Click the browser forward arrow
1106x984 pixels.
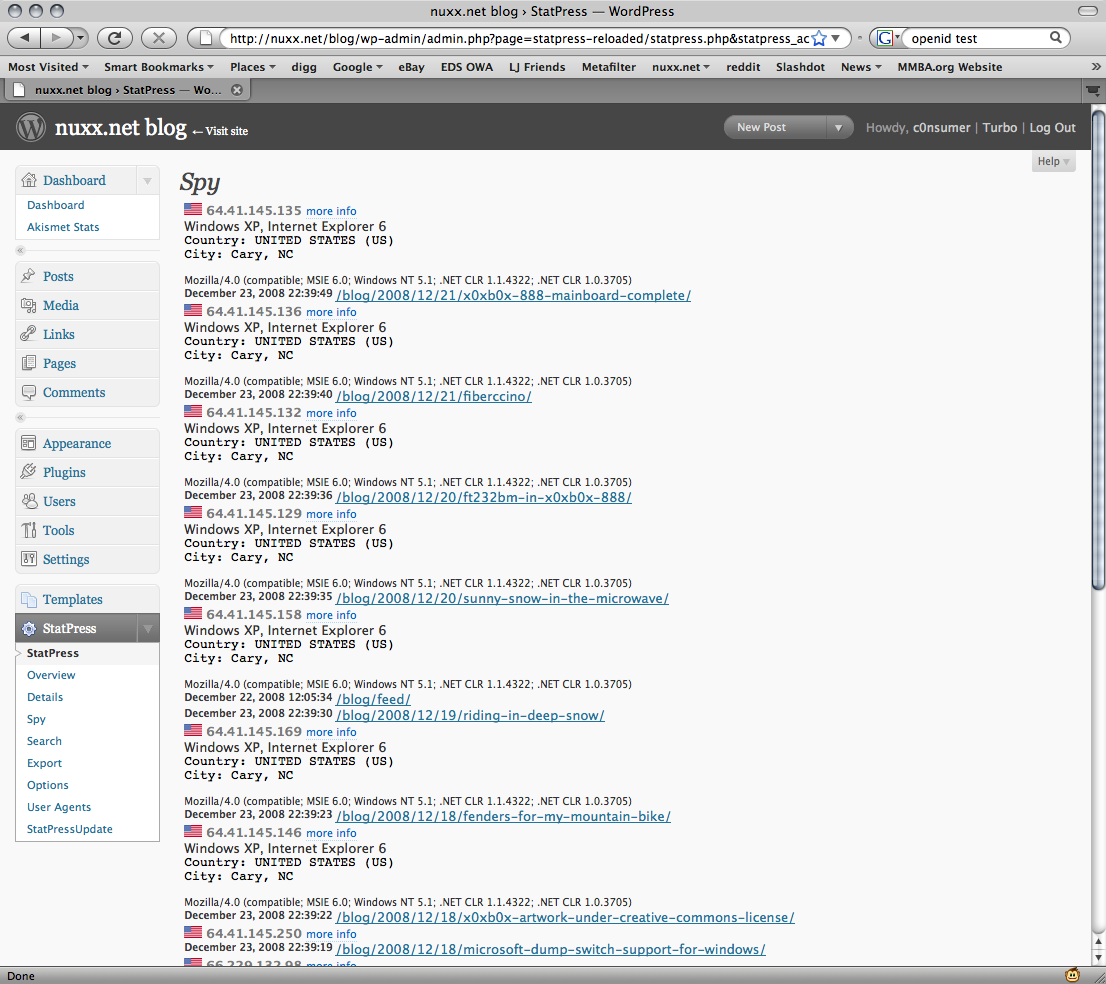56,38
